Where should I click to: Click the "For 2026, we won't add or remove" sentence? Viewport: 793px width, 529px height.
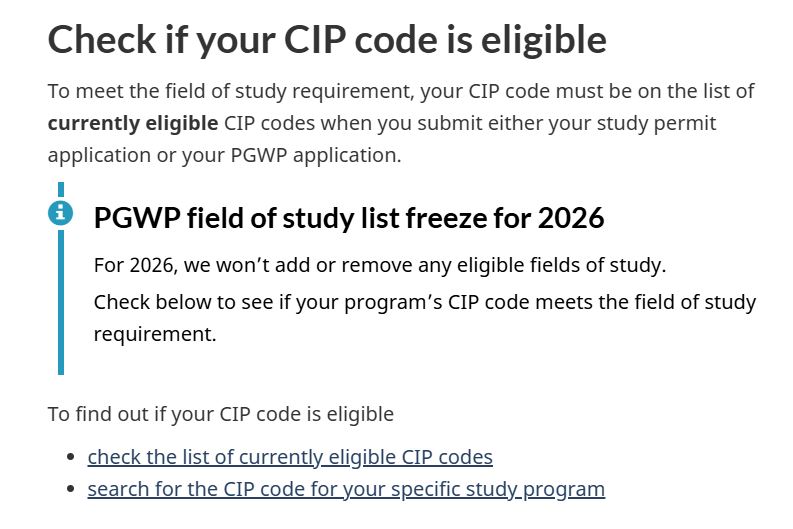[379, 266]
